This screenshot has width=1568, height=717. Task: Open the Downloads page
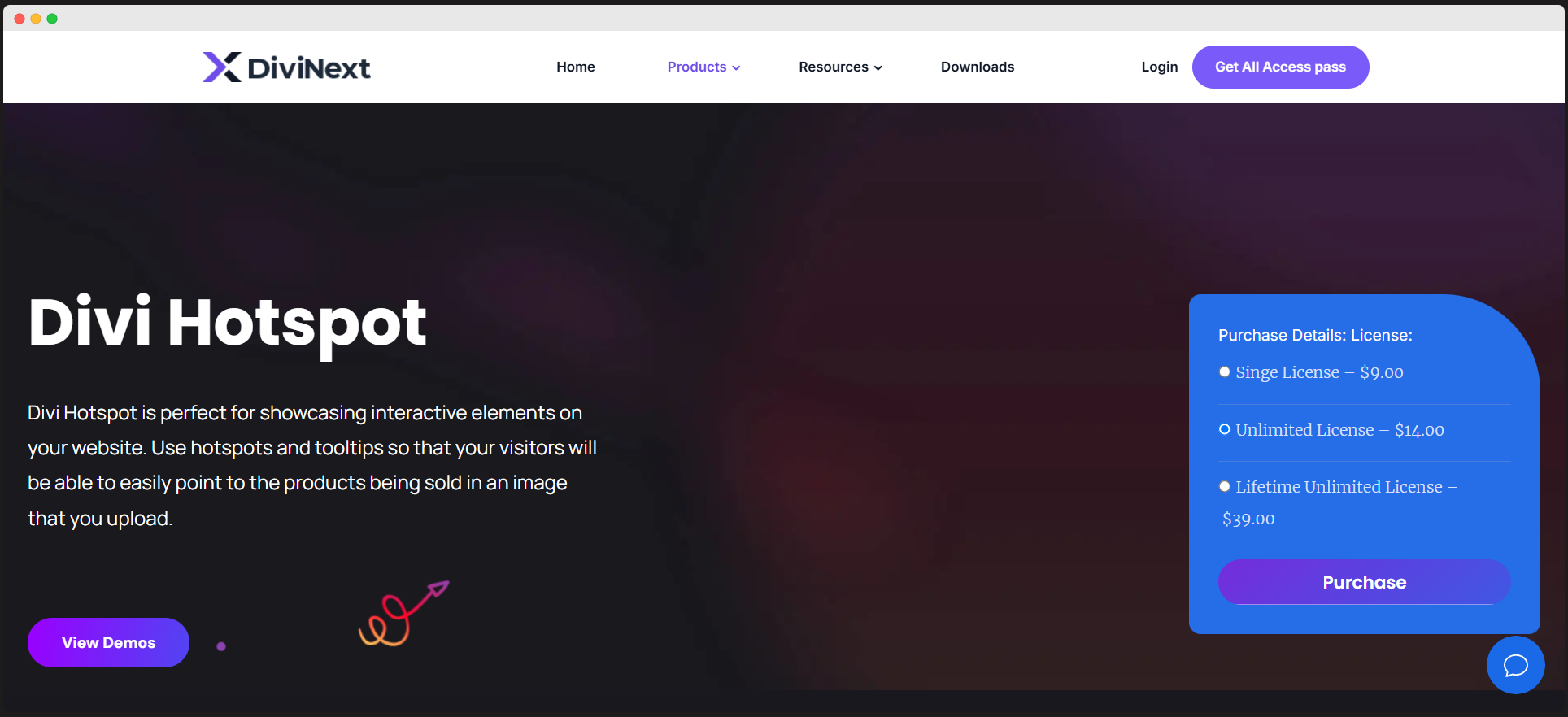(x=978, y=67)
